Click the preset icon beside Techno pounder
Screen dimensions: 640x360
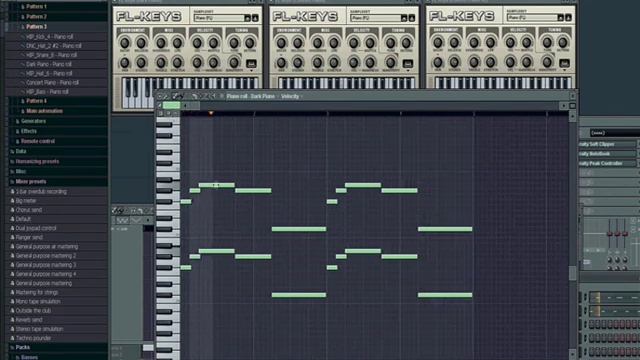pos(12,338)
